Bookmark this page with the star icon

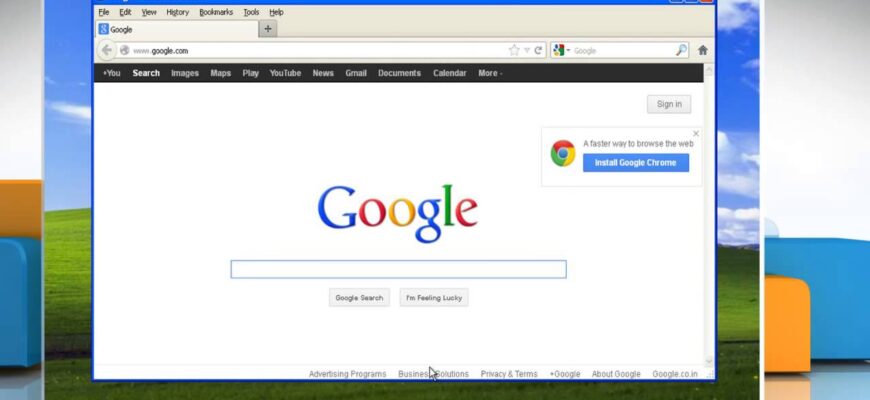click(514, 50)
